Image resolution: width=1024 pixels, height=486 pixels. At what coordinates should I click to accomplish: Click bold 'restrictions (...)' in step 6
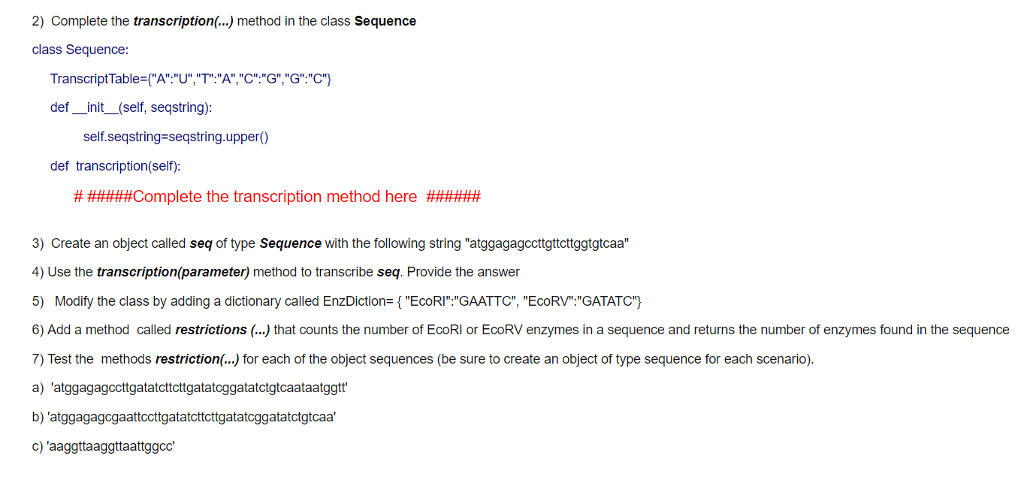click(x=223, y=331)
